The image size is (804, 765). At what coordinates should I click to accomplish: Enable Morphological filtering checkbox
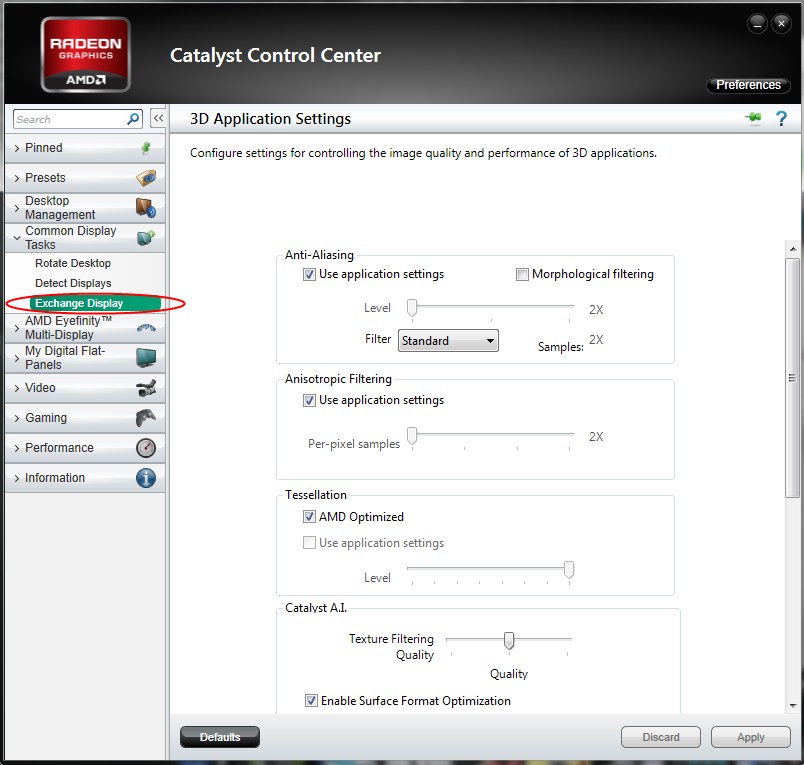click(x=522, y=274)
